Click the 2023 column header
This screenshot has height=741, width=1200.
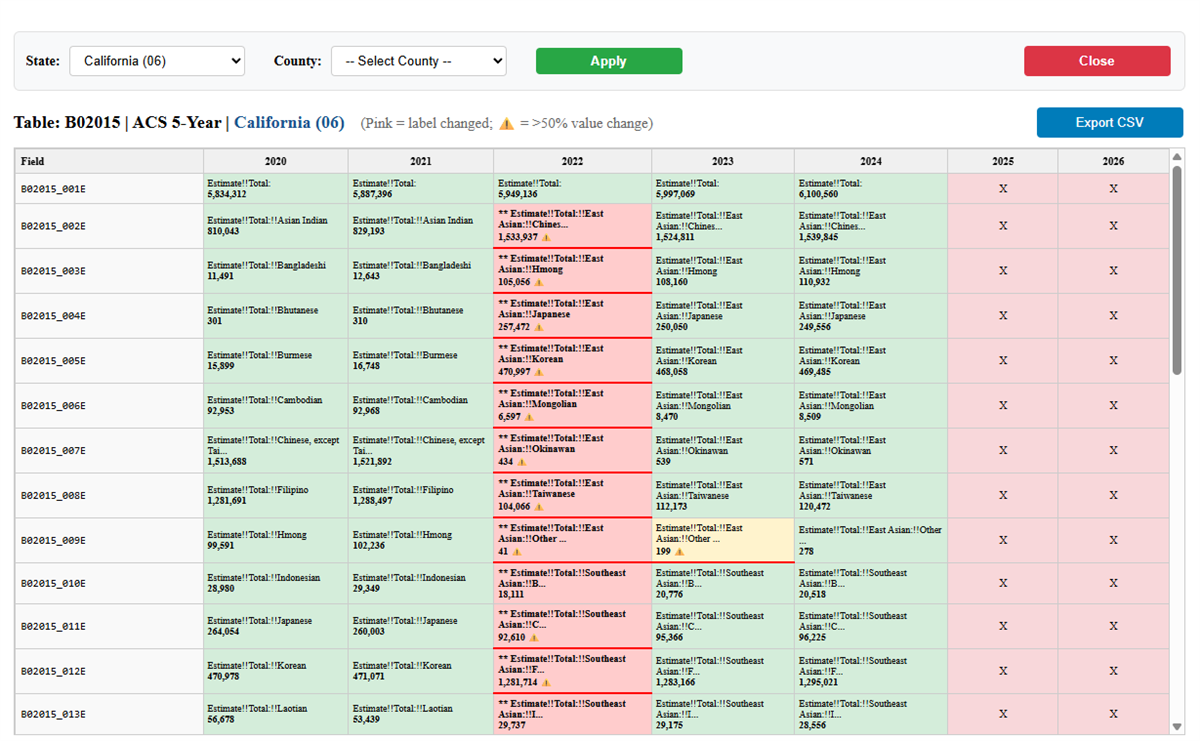pyautogui.click(x=723, y=161)
